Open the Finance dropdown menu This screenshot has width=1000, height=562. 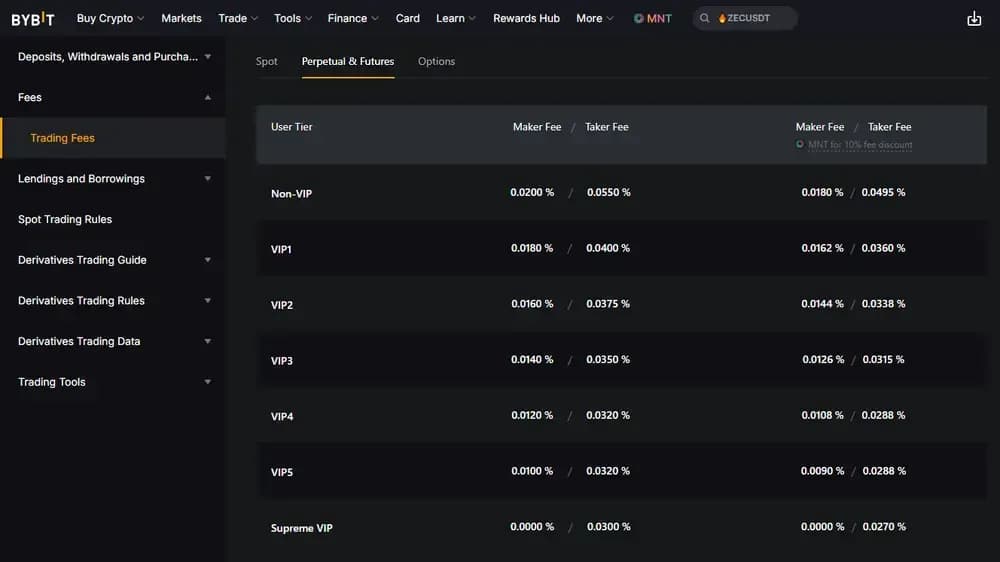point(353,18)
